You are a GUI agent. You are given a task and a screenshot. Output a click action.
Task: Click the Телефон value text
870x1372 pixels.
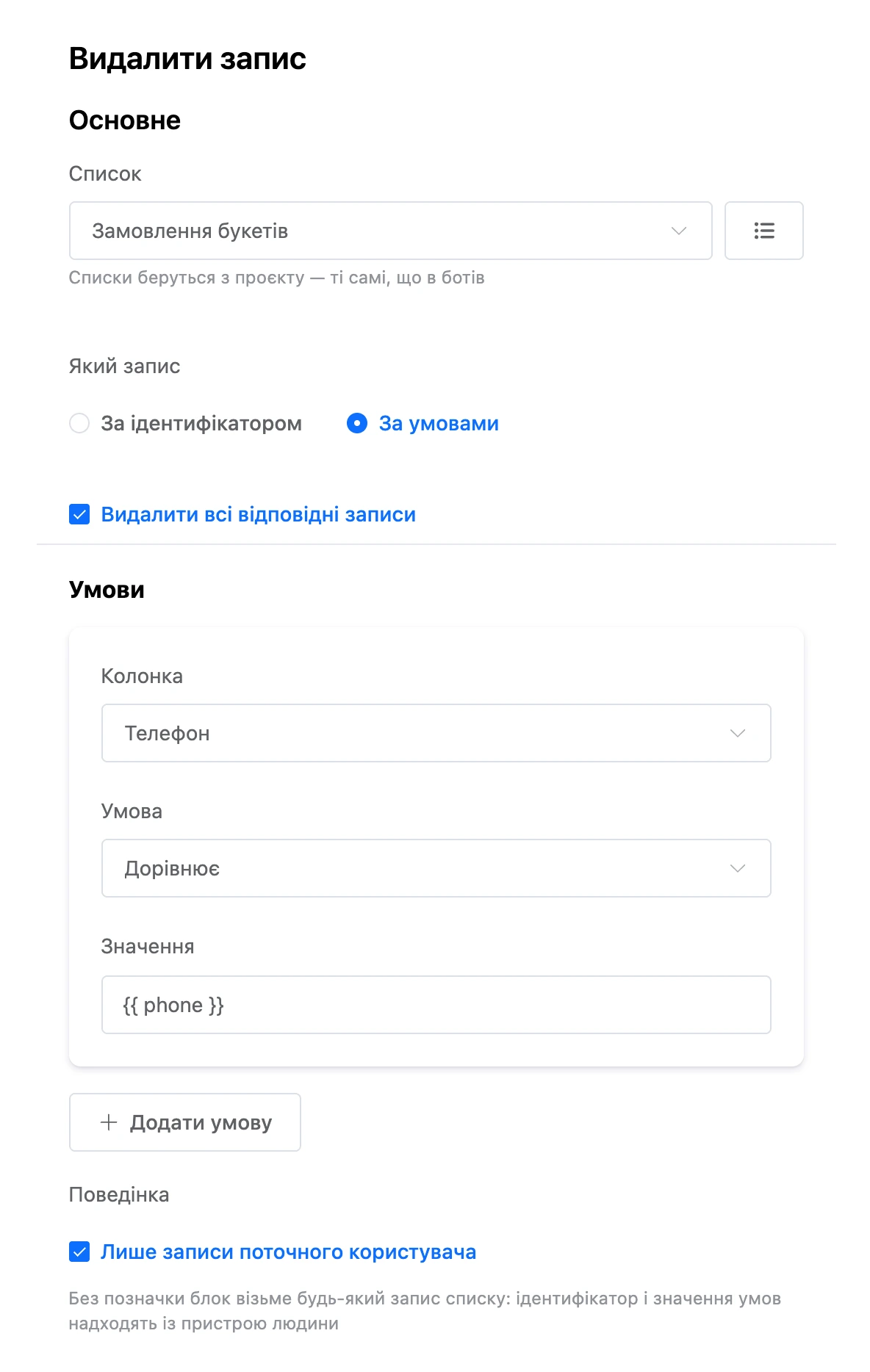[167, 734]
